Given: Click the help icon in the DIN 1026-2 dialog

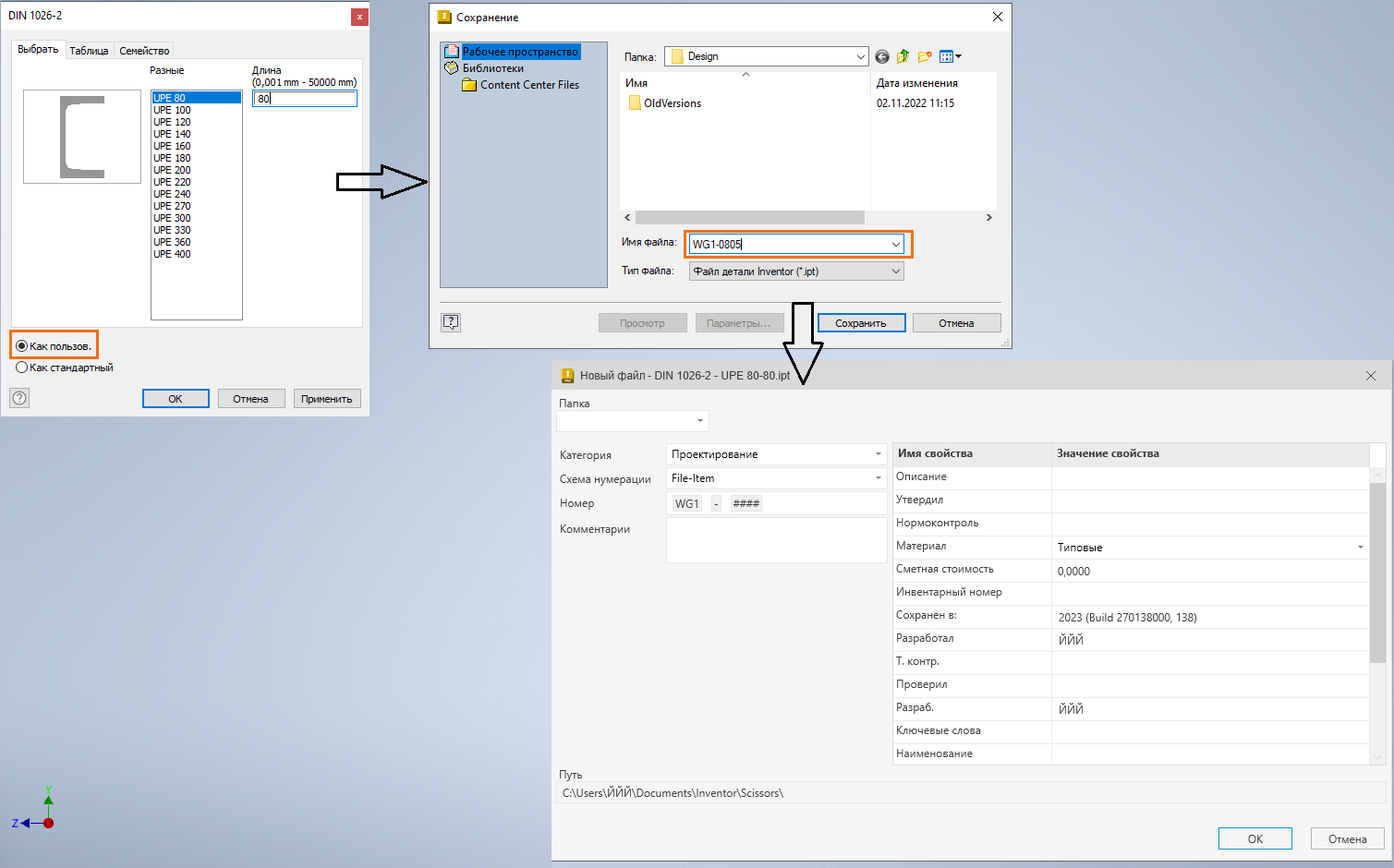Looking at the screenshot, I should [19, 398].
